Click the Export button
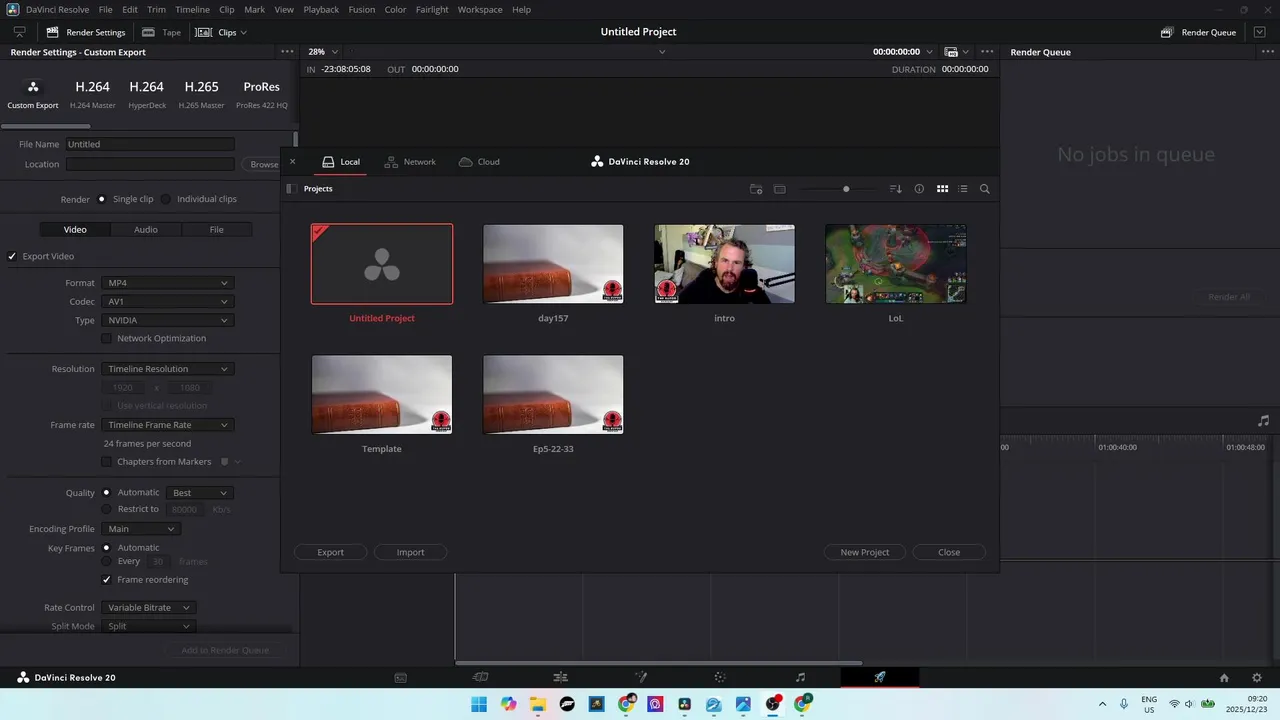The height and width of the screenshot is (720, 1280). (330, 552)
